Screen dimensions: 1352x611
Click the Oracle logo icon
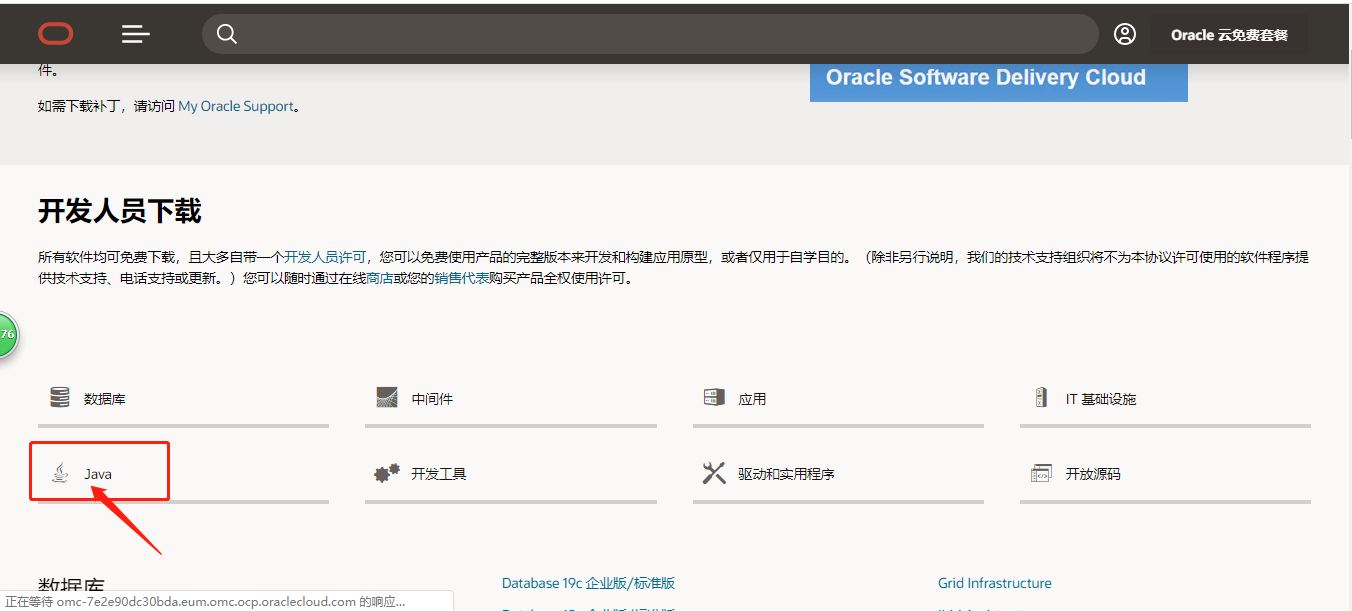(x=56, y=34)
